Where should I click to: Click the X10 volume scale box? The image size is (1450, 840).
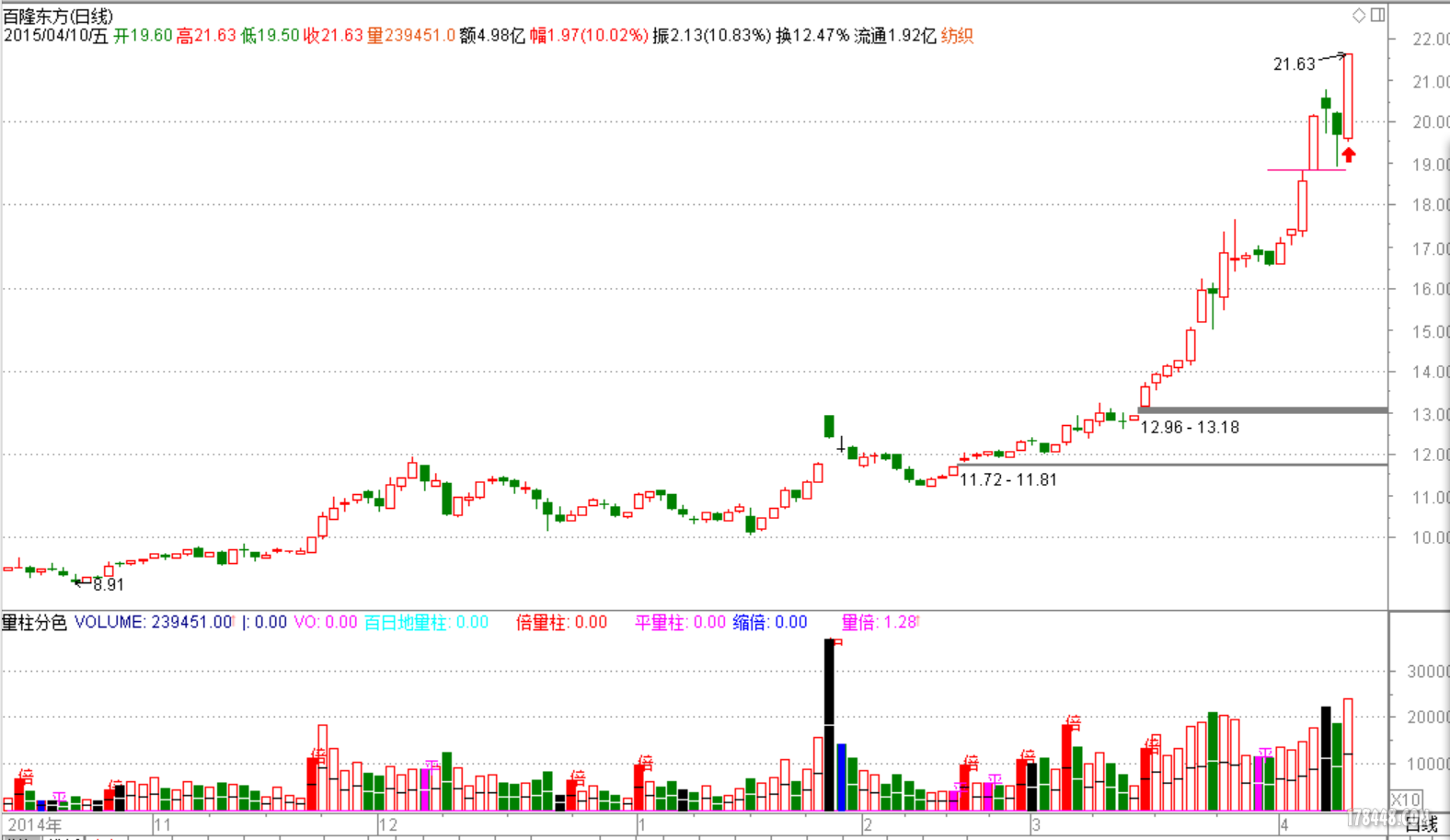pyautogui.click(x=1406, y=799)
